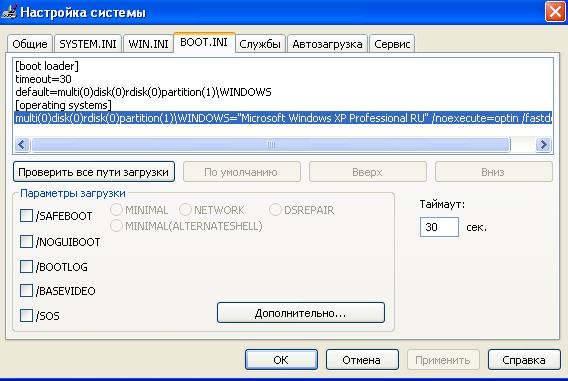
Task: Open the WIN.INI tab
Action: pyautogui.click(x=148, y=44)
